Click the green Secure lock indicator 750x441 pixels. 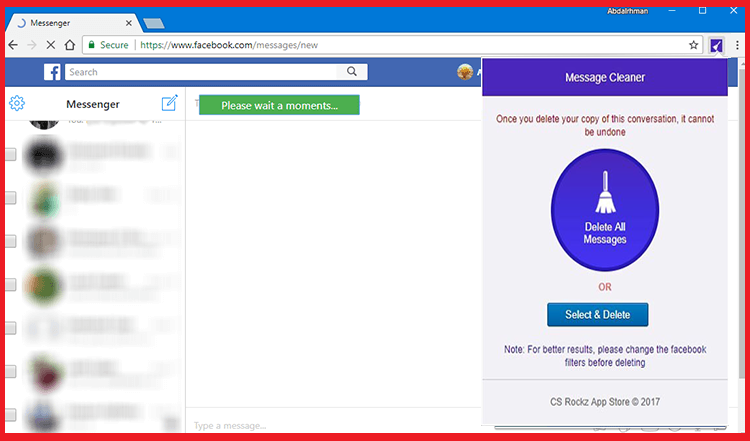click(x=108, y=45)
